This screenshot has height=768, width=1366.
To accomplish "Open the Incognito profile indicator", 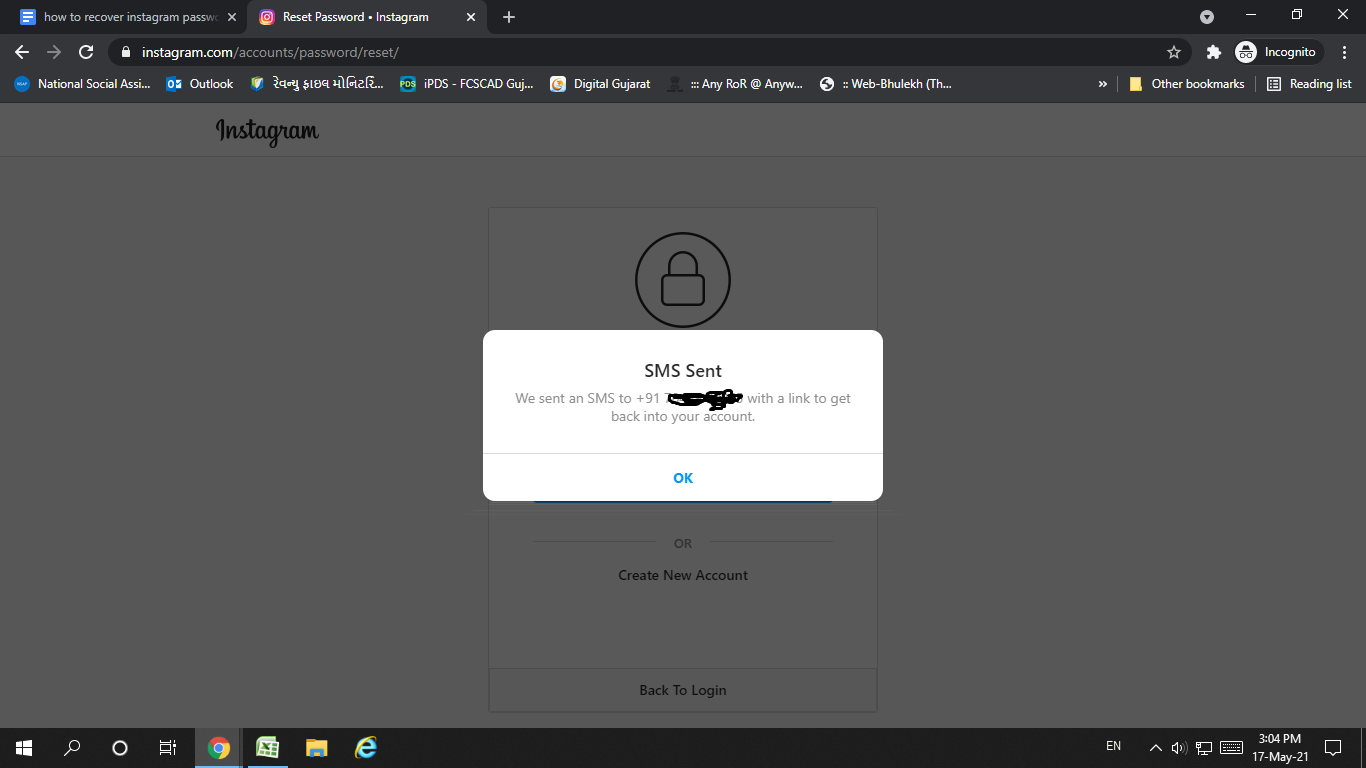I will [1279, 52].
